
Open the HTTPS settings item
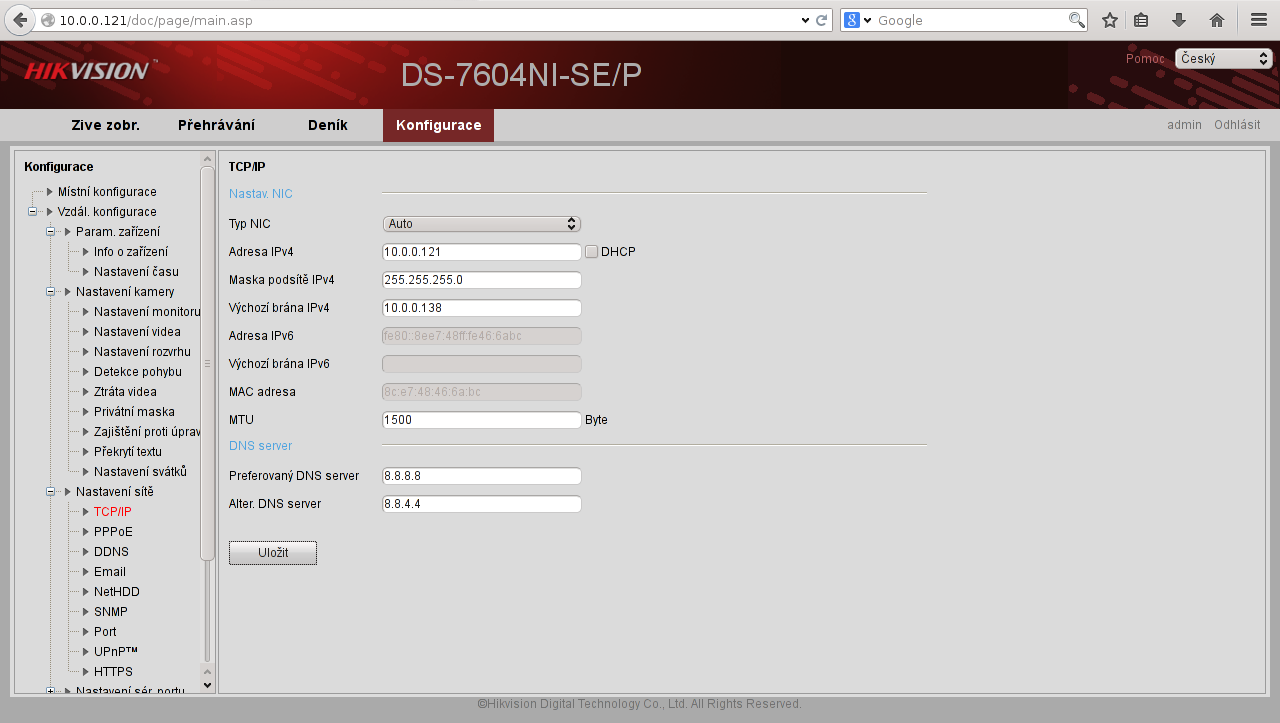[x=113, y=672]
